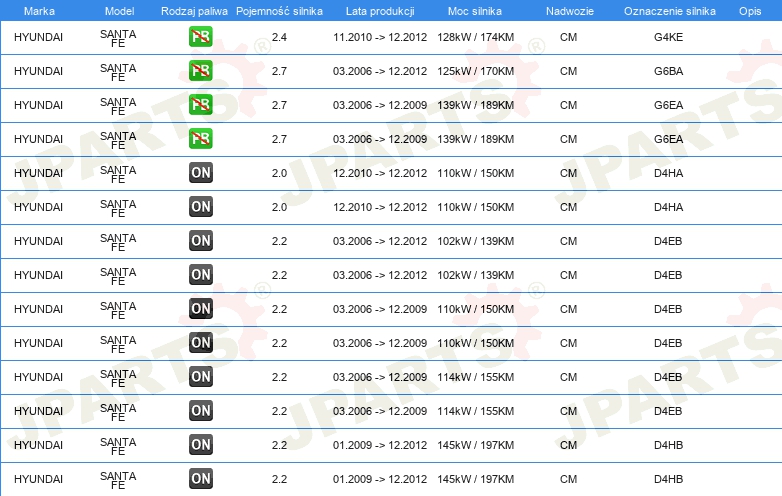This screenshot has width=782, height=496.
Task: Select SANTA FE in the G6BA row
Action: tap(118, 72)
